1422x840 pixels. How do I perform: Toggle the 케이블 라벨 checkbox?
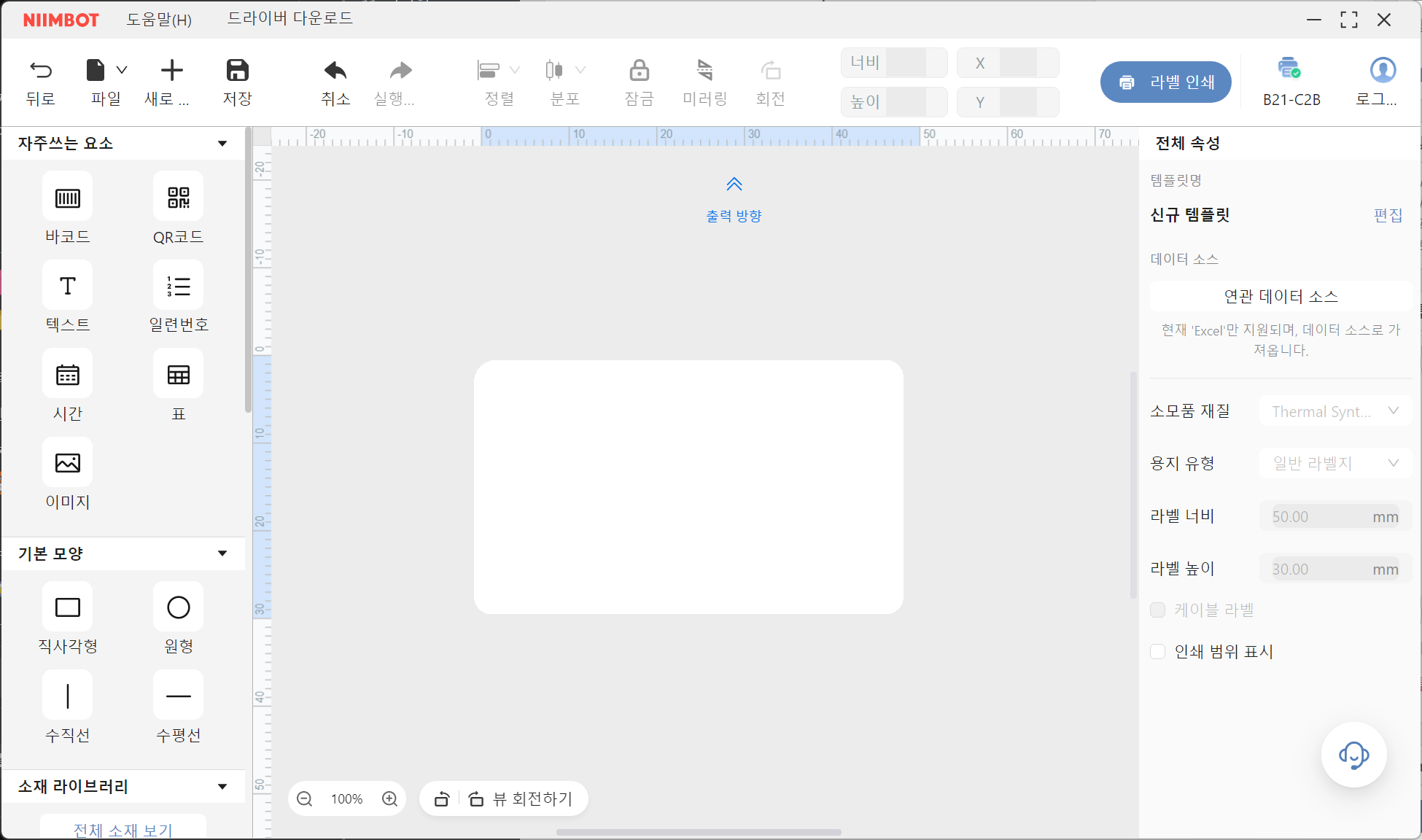coord(1157,610)
